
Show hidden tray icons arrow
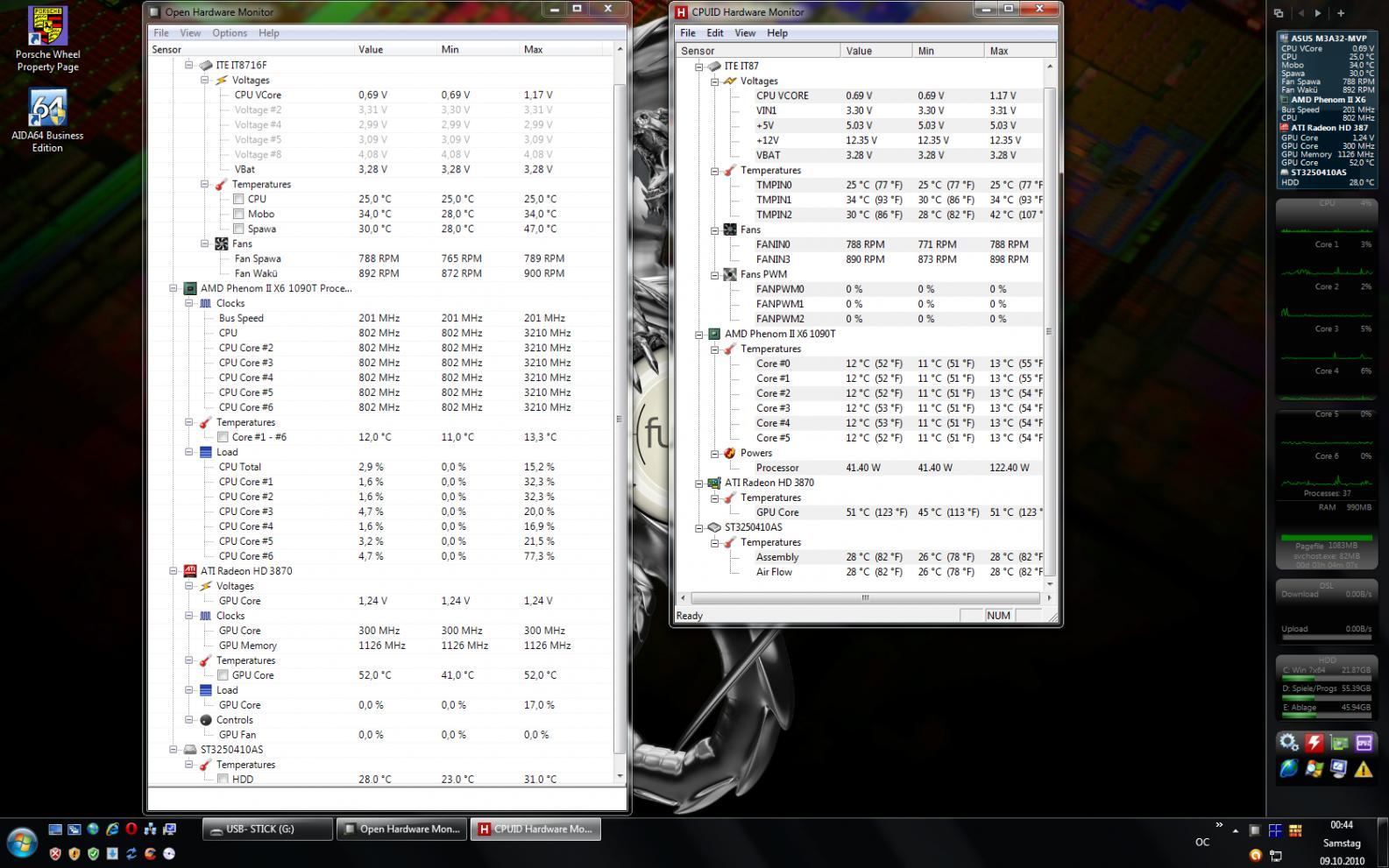pos(1236,831)
